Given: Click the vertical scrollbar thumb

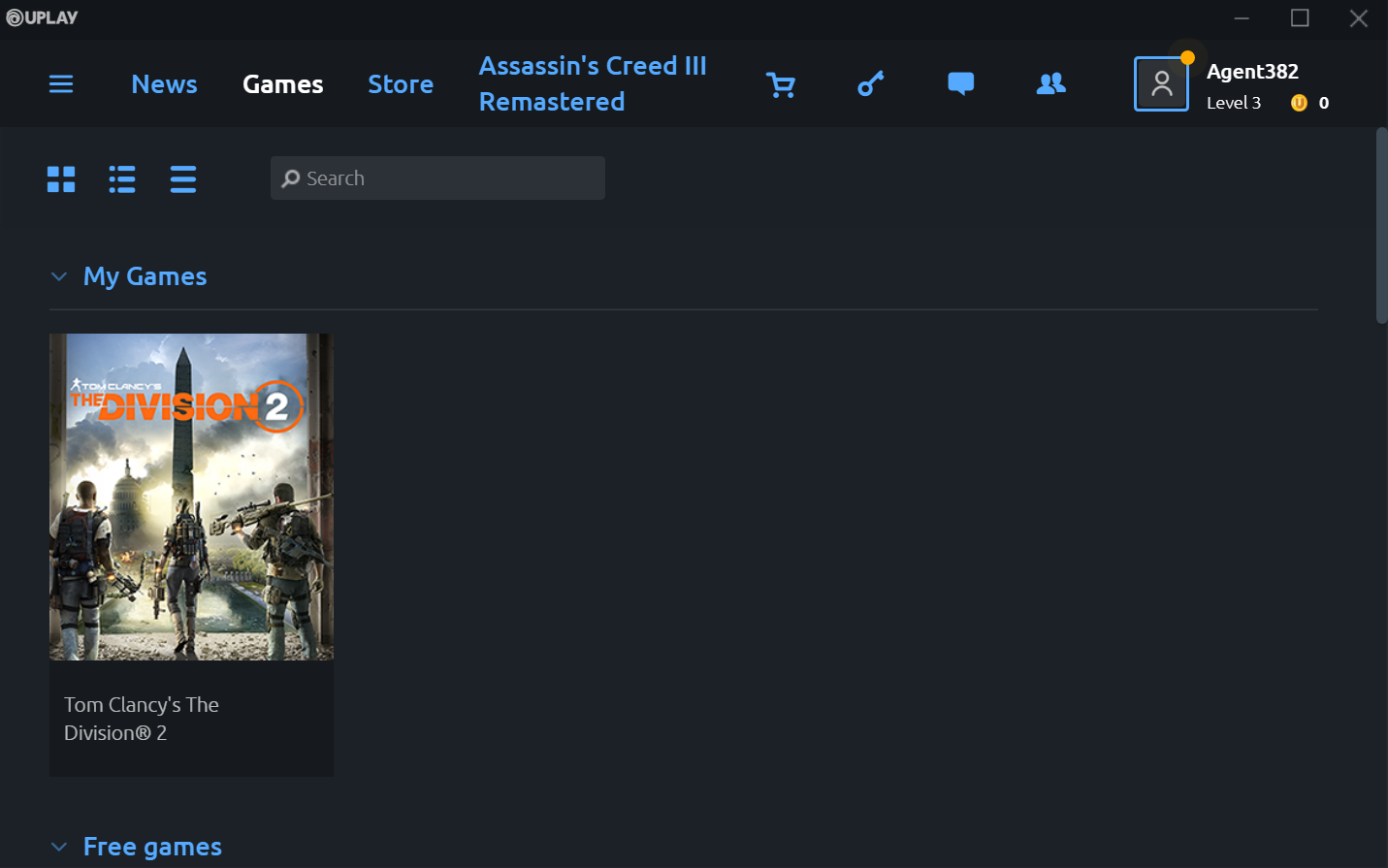Looking at the screenshot, I should click(1381, 225).
